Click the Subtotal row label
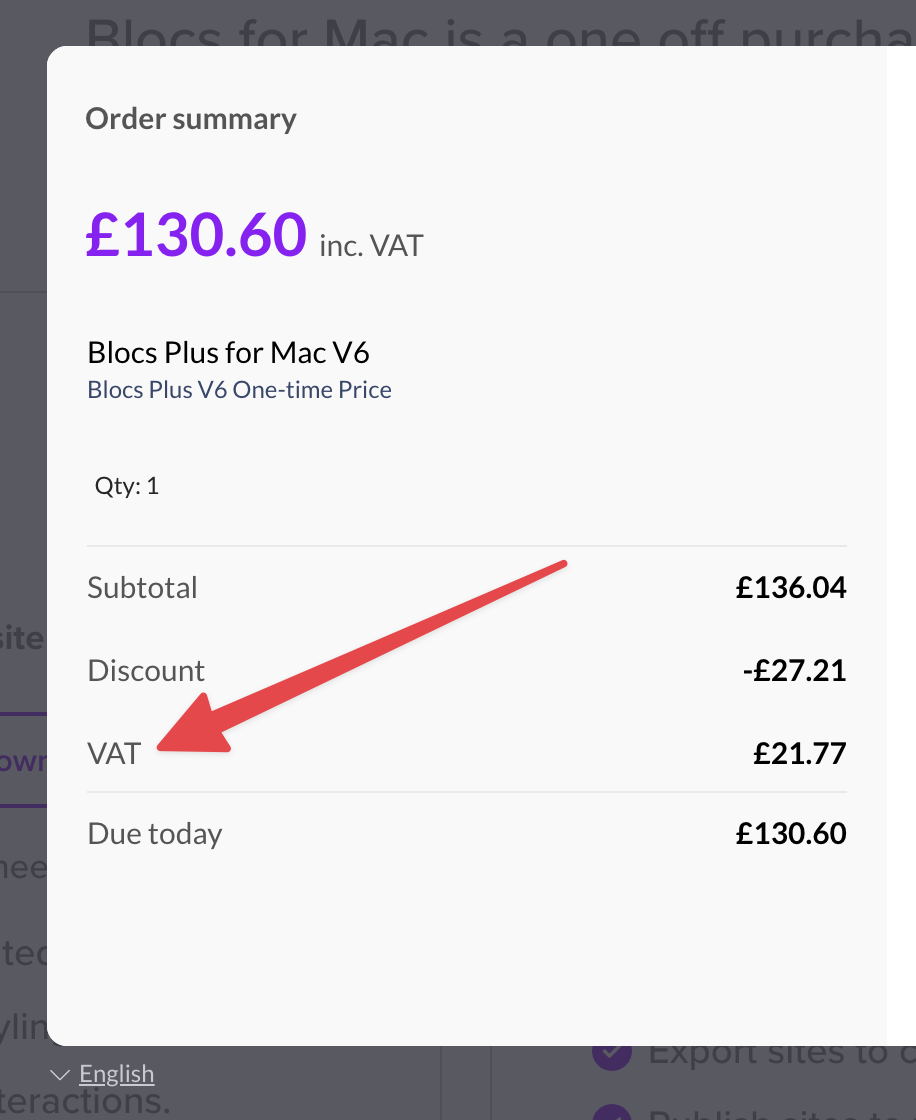The width and height of the screenshot is (916, 1120). [143, 587]
